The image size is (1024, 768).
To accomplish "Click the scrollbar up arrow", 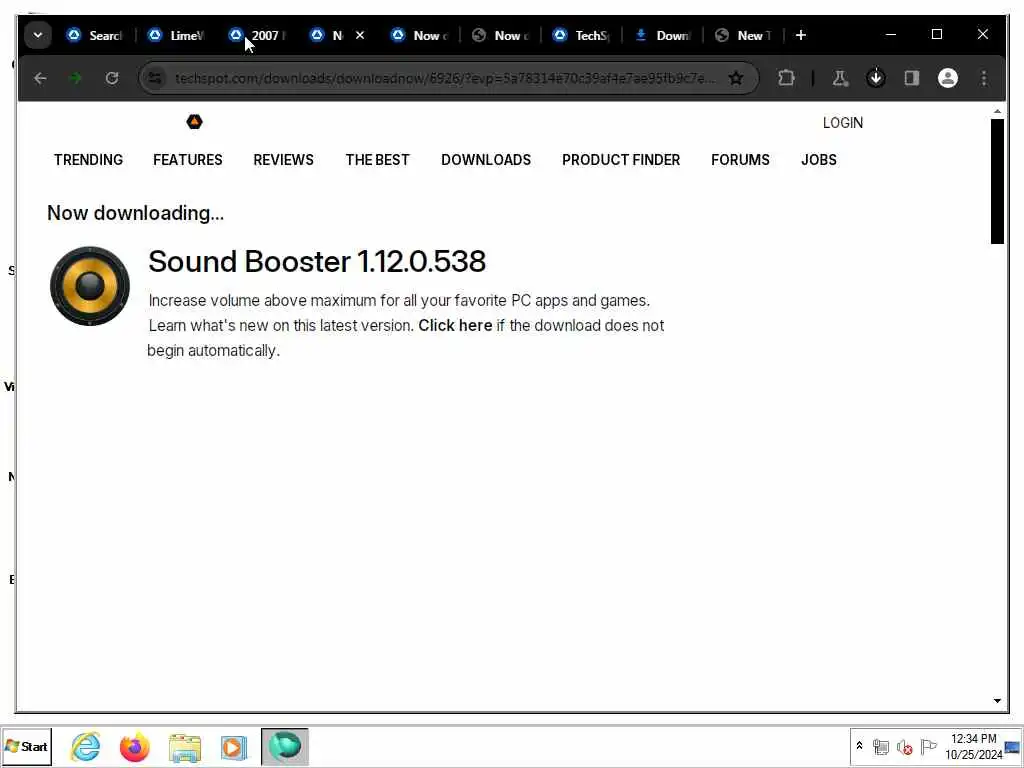I will [x=997, y=112].
